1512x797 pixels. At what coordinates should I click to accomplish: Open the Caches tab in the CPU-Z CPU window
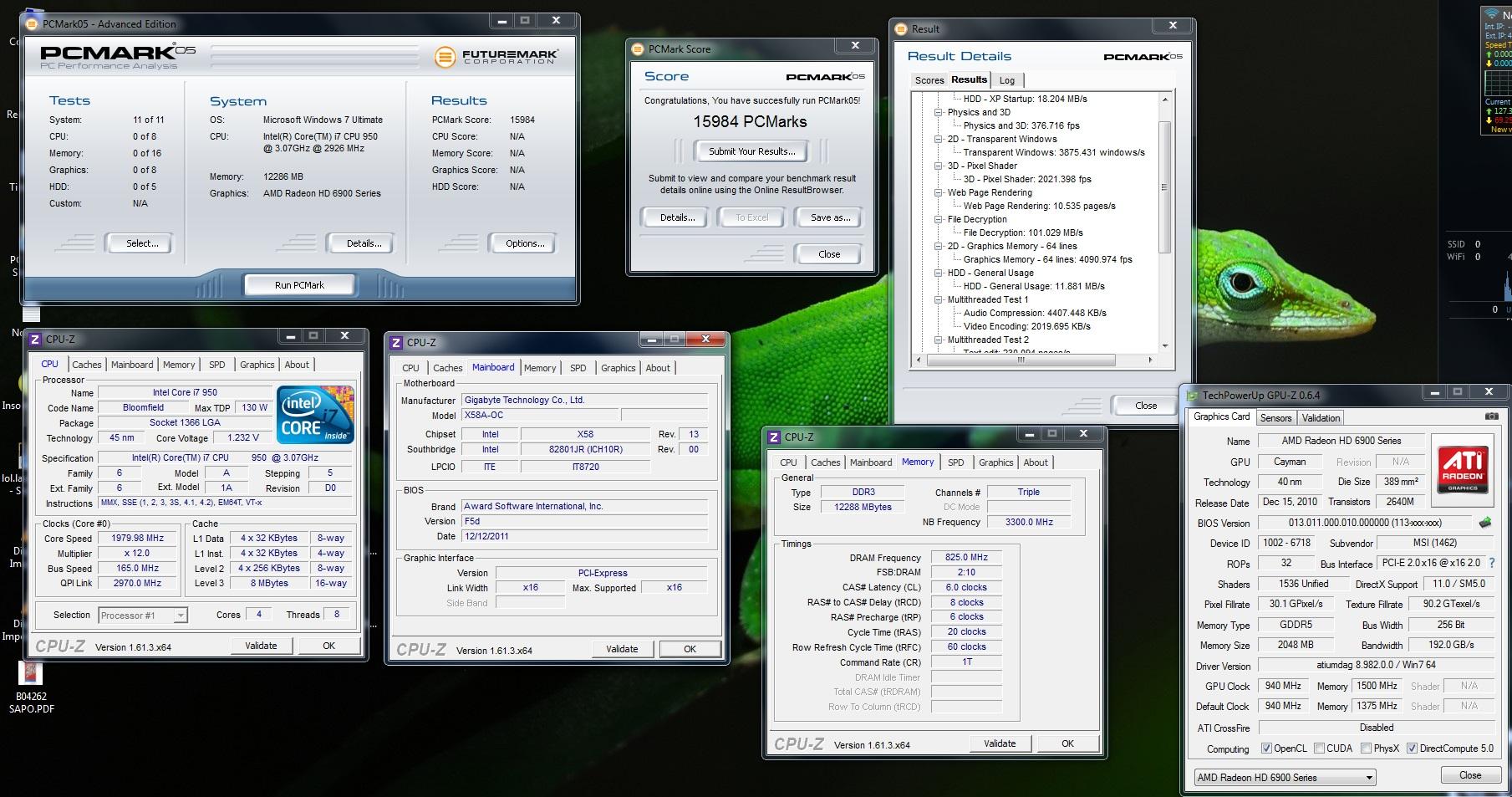tap(86, 365)
